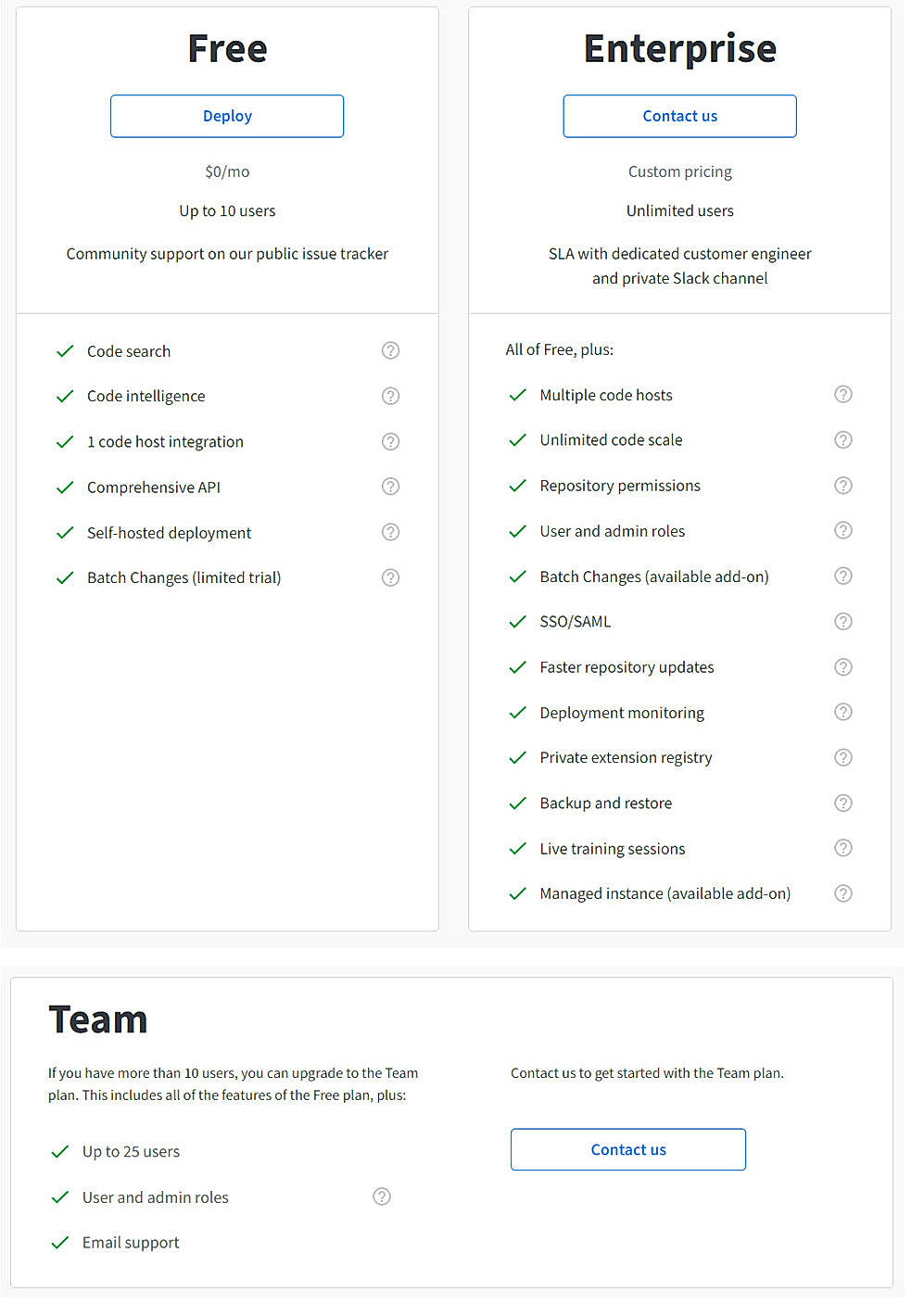Screen dimensions: 924x1304
Task: Open help for Repository permissions
Action: pyautogui.click(x=843, y=485)
